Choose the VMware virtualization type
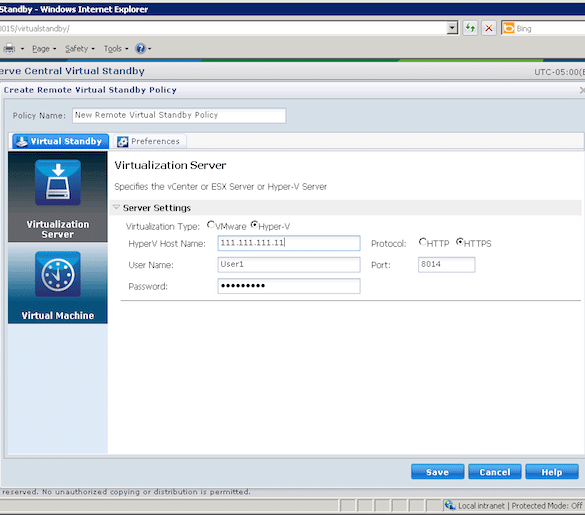585x515 pixels. tap(211, 225)
